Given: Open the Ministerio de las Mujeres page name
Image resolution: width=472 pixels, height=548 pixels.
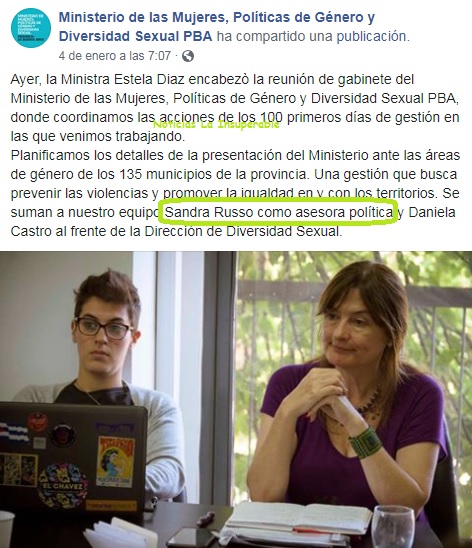Looking at the screenshot, I should coord(217,27).
